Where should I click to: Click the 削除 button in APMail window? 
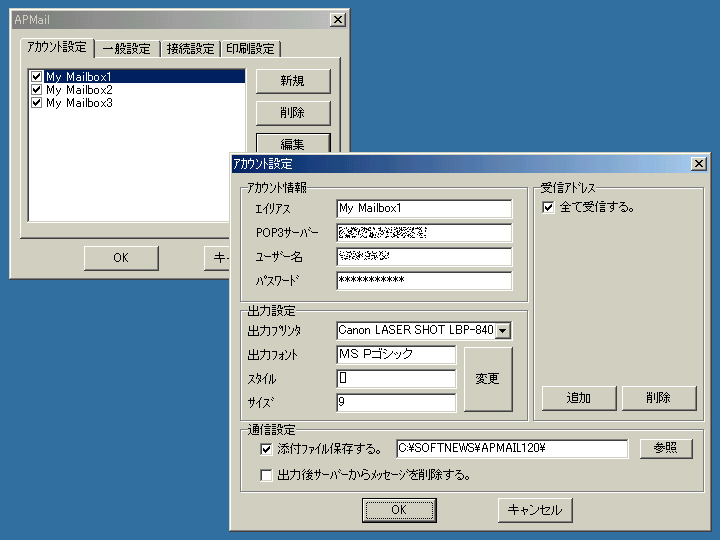tap(293, 112)
